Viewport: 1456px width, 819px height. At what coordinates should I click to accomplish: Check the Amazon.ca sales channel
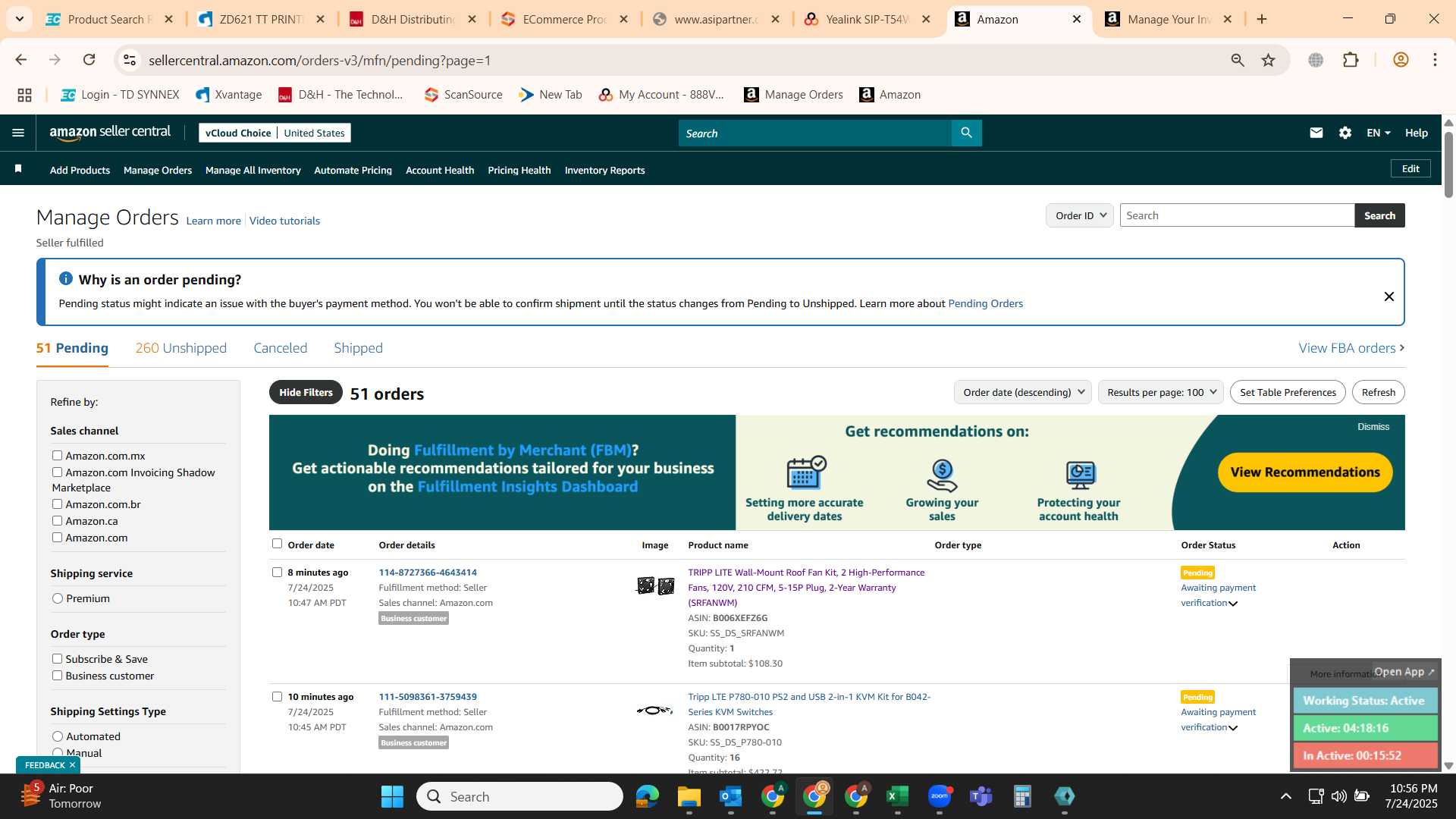coord(57,520)
